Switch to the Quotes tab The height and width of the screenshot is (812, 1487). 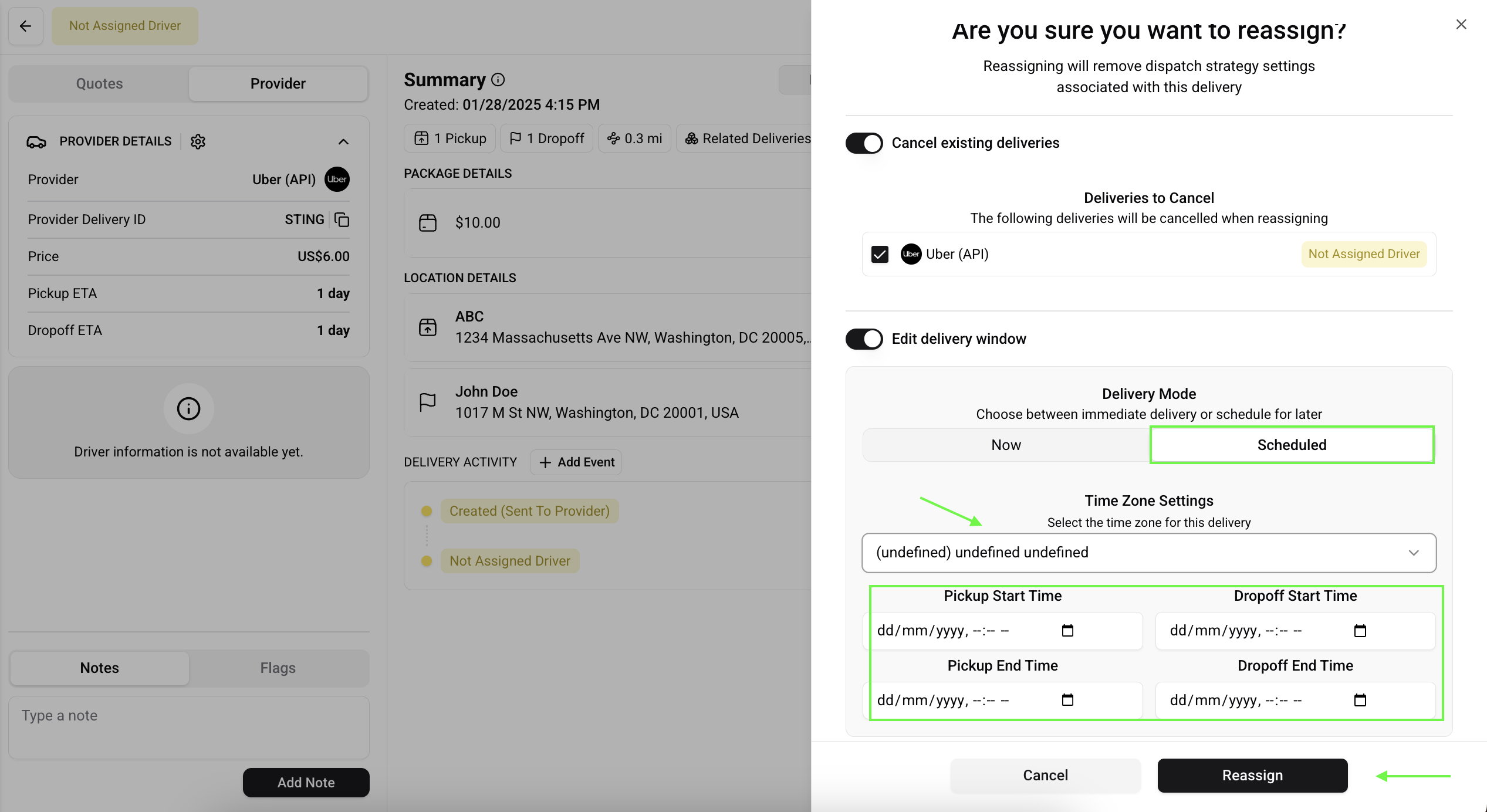click(99, 83)
